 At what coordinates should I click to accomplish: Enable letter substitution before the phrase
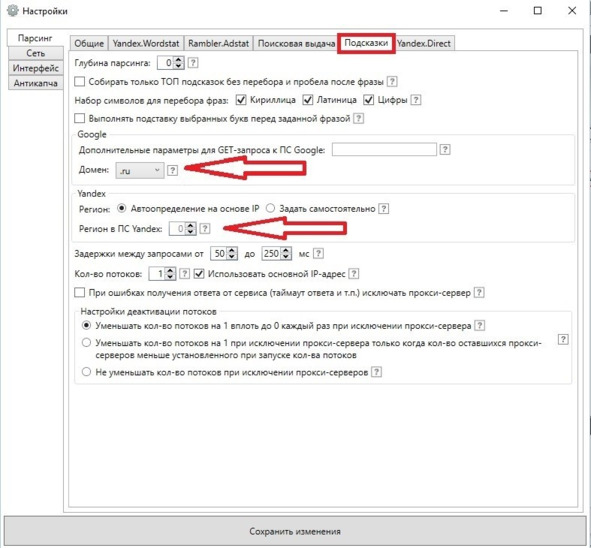[80, 118]
